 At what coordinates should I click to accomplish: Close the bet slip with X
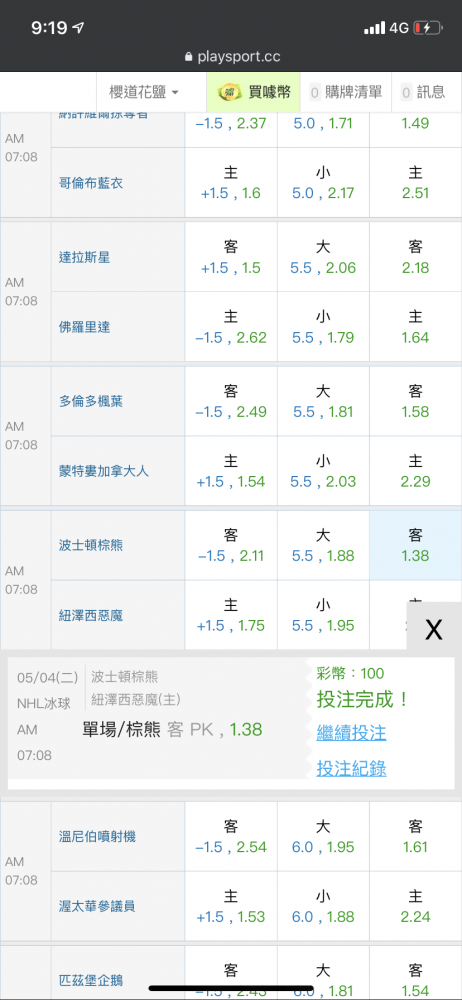(x=434, y=629)
